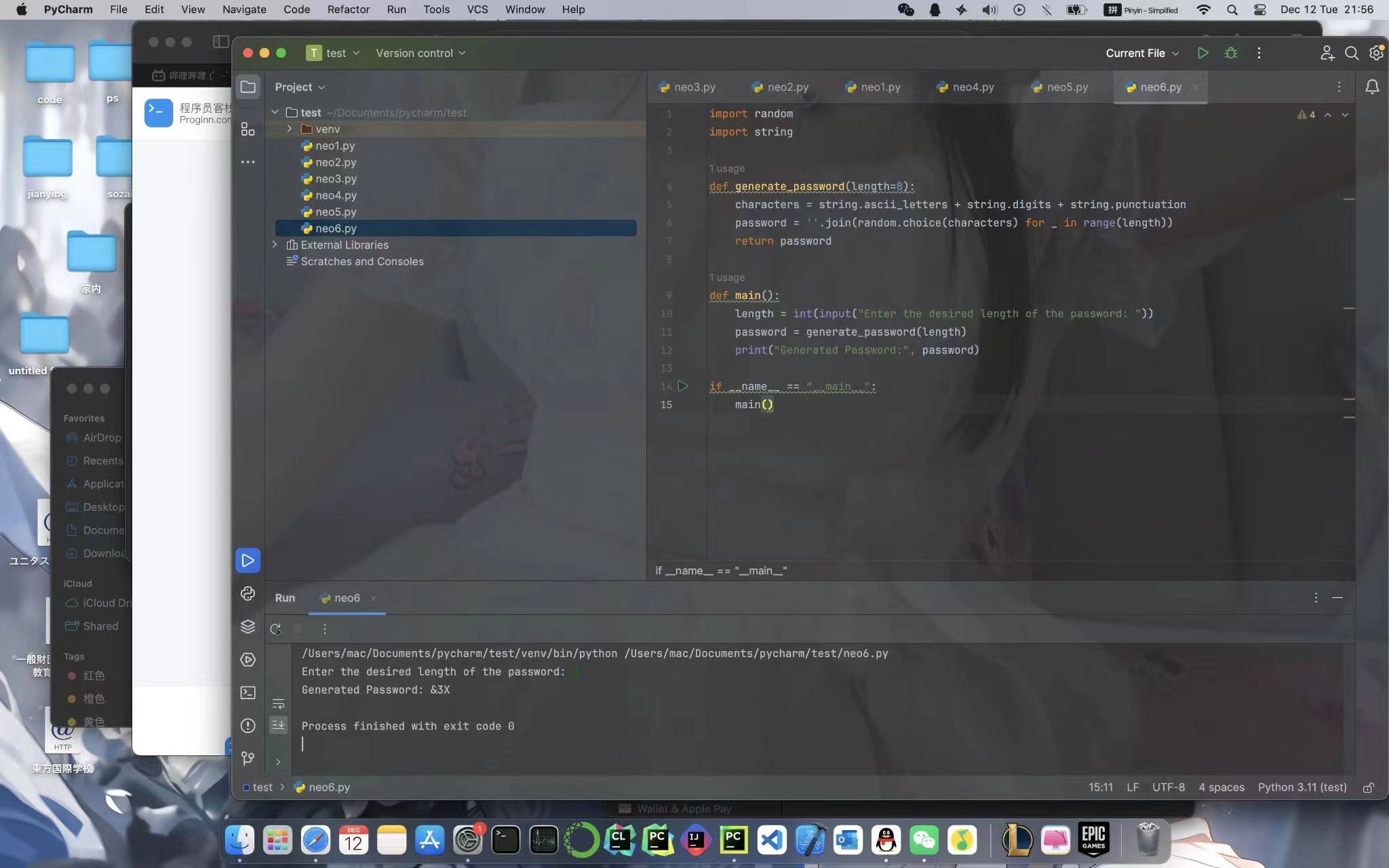This screenshot has width=1389, height=868.
Task: Open the Project view selector dropdown
Action: 300,87
